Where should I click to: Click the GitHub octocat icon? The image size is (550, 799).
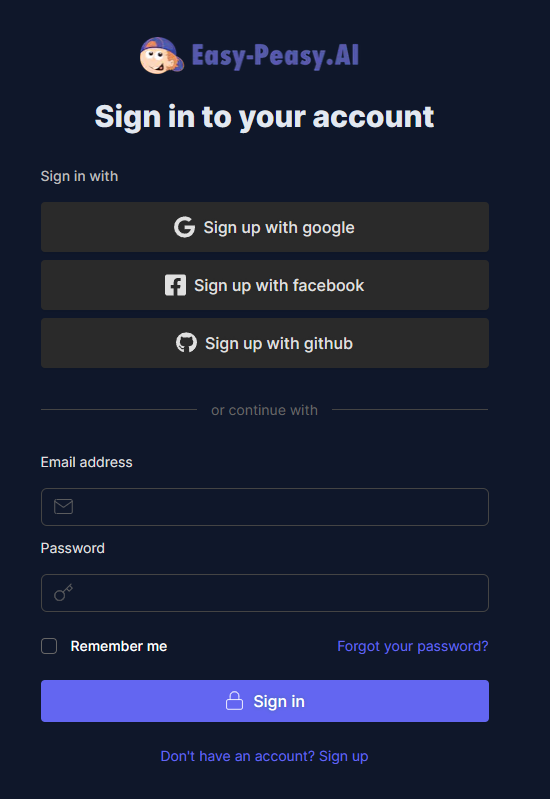pos(187,343)
